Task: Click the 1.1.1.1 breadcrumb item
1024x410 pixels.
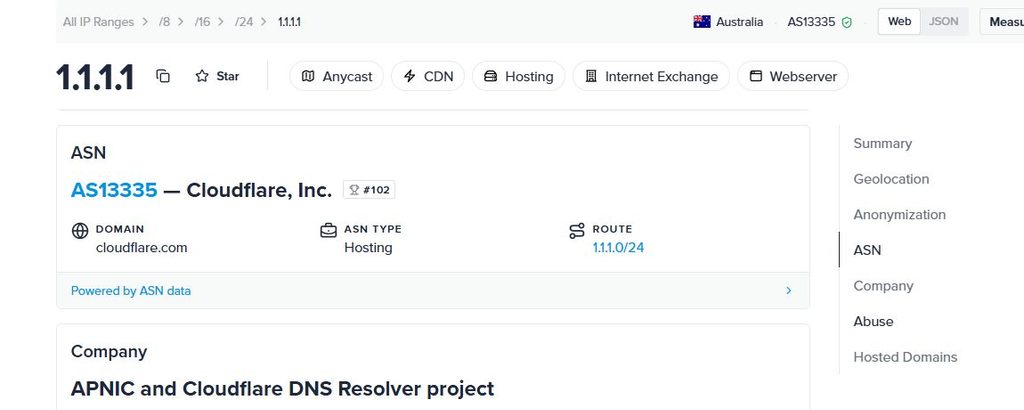Action: (x=289, y=22)
